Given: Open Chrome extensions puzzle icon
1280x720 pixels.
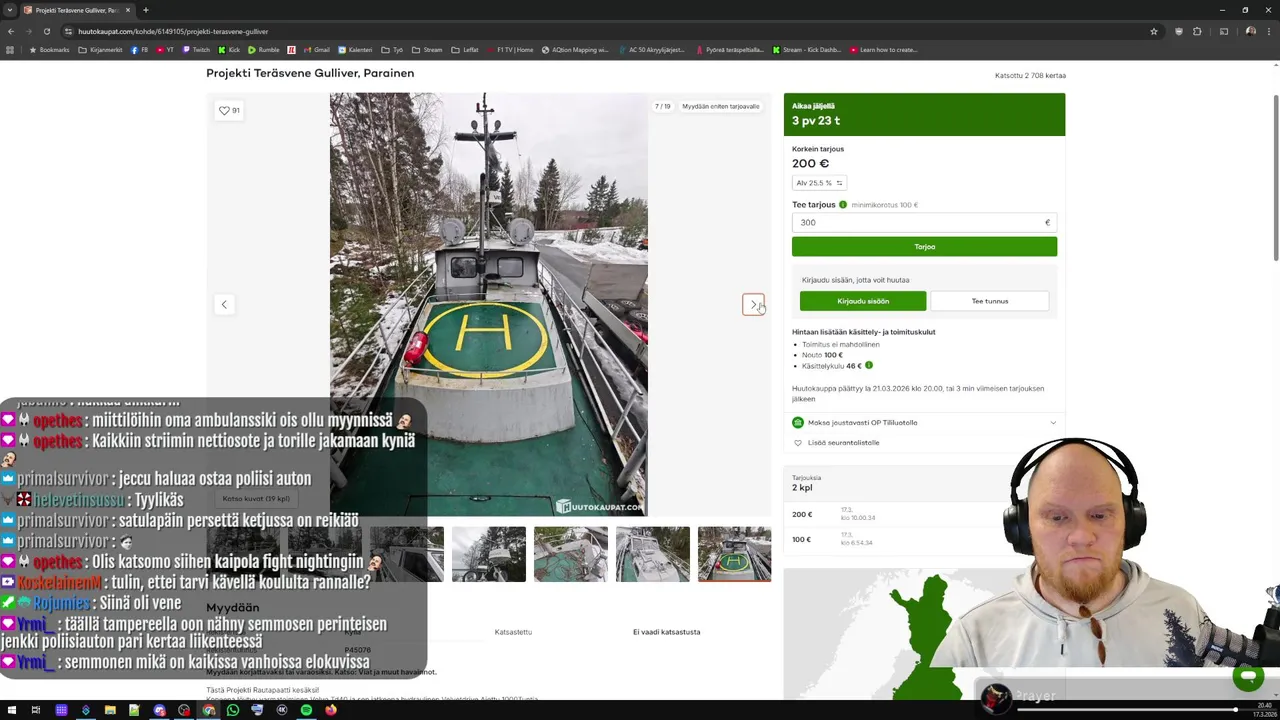Looking at the screenshot, I should point(1197,31).
